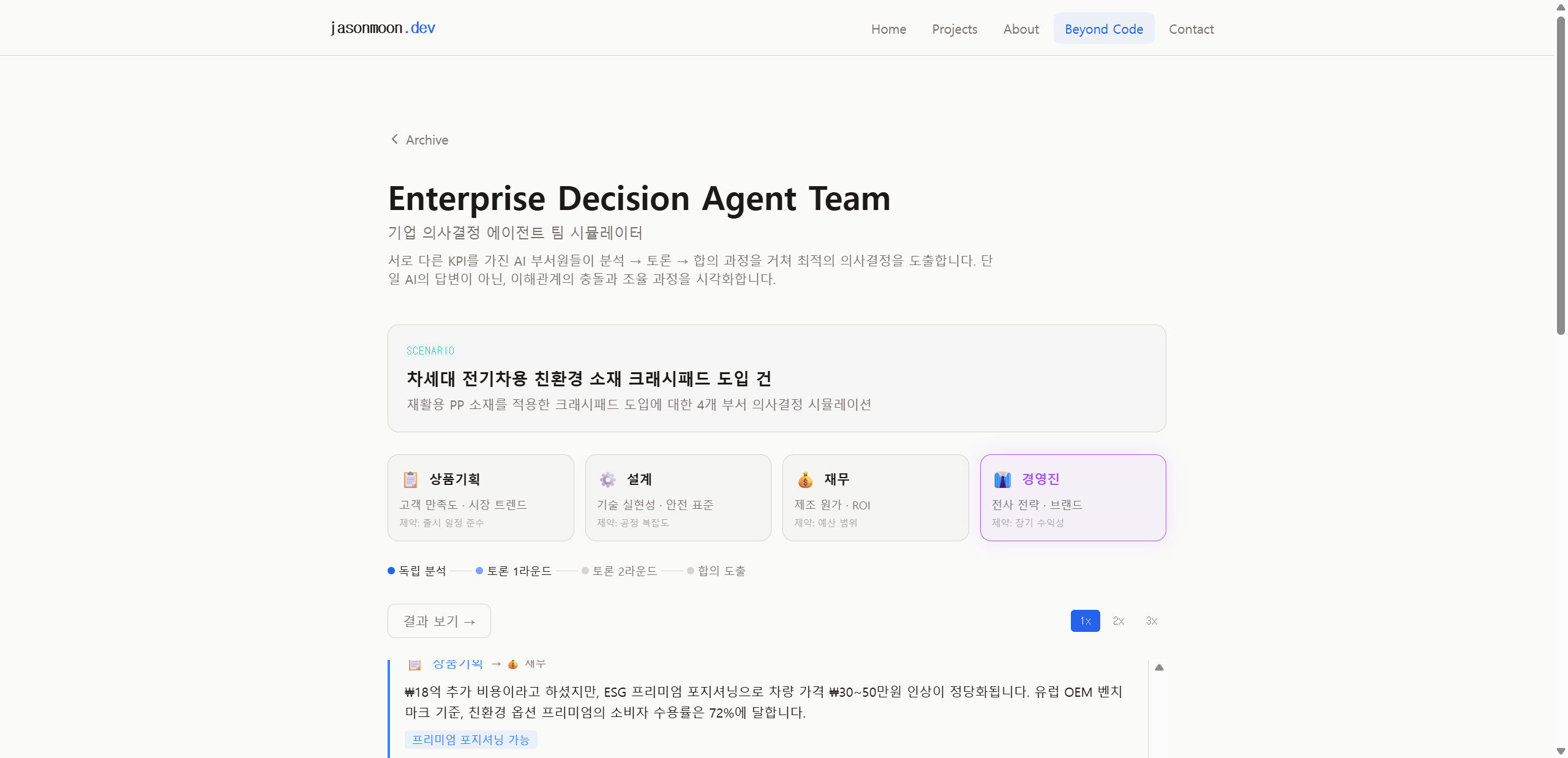This screenshot has height=758, width=1568.
Task: Click the gear icon on the 설계 card
Action: coord(607,479)
